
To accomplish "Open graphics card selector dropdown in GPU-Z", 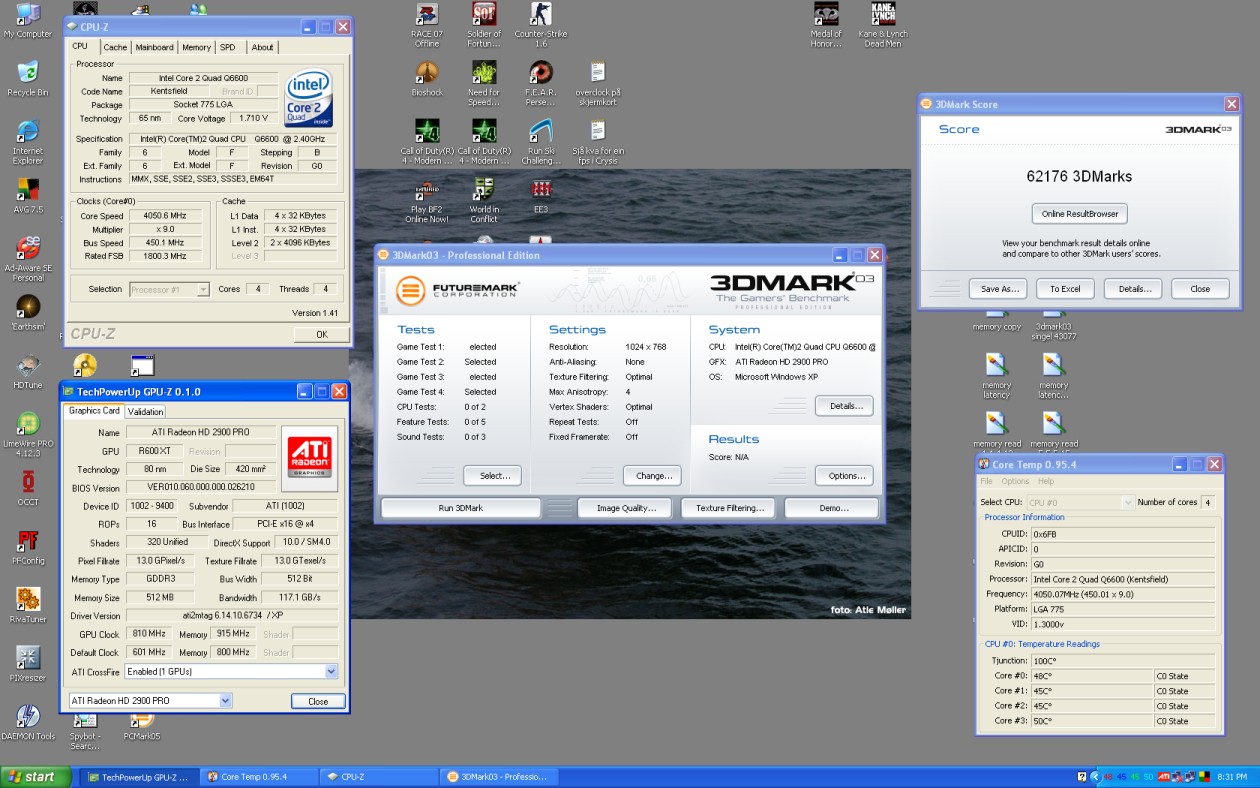I will point(225,701).
